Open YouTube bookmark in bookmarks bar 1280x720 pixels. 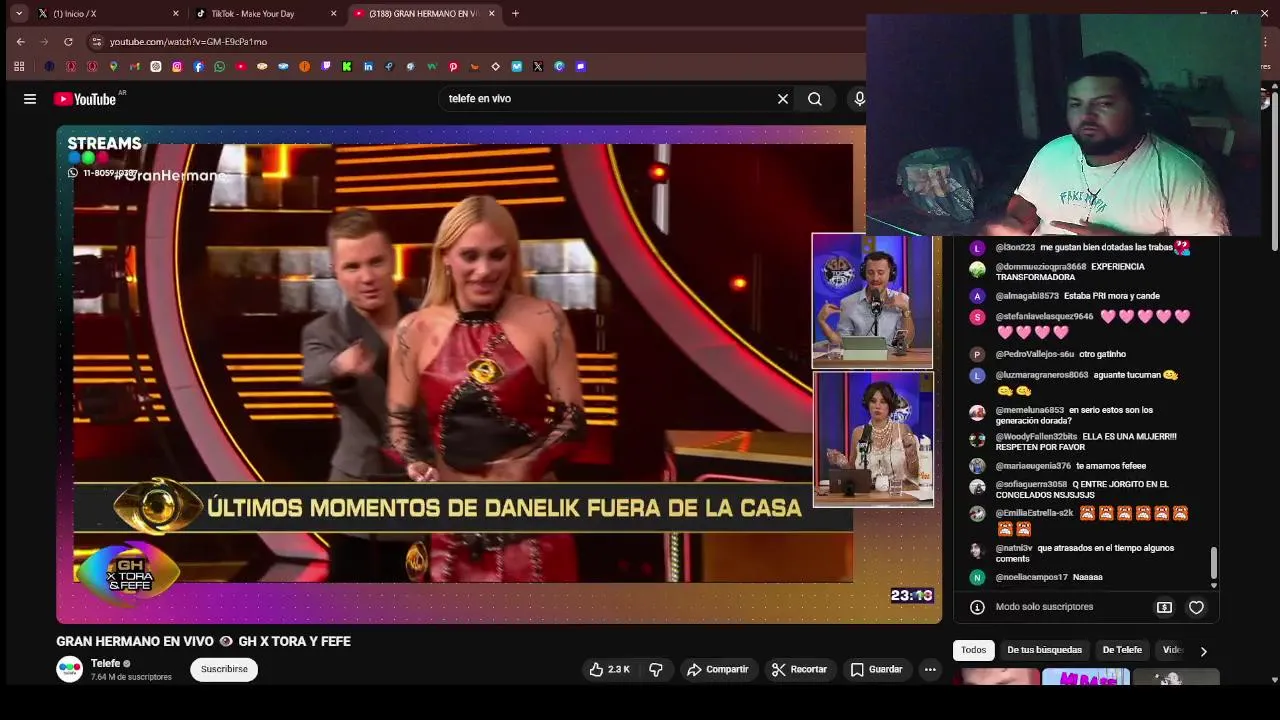(241, 67)
